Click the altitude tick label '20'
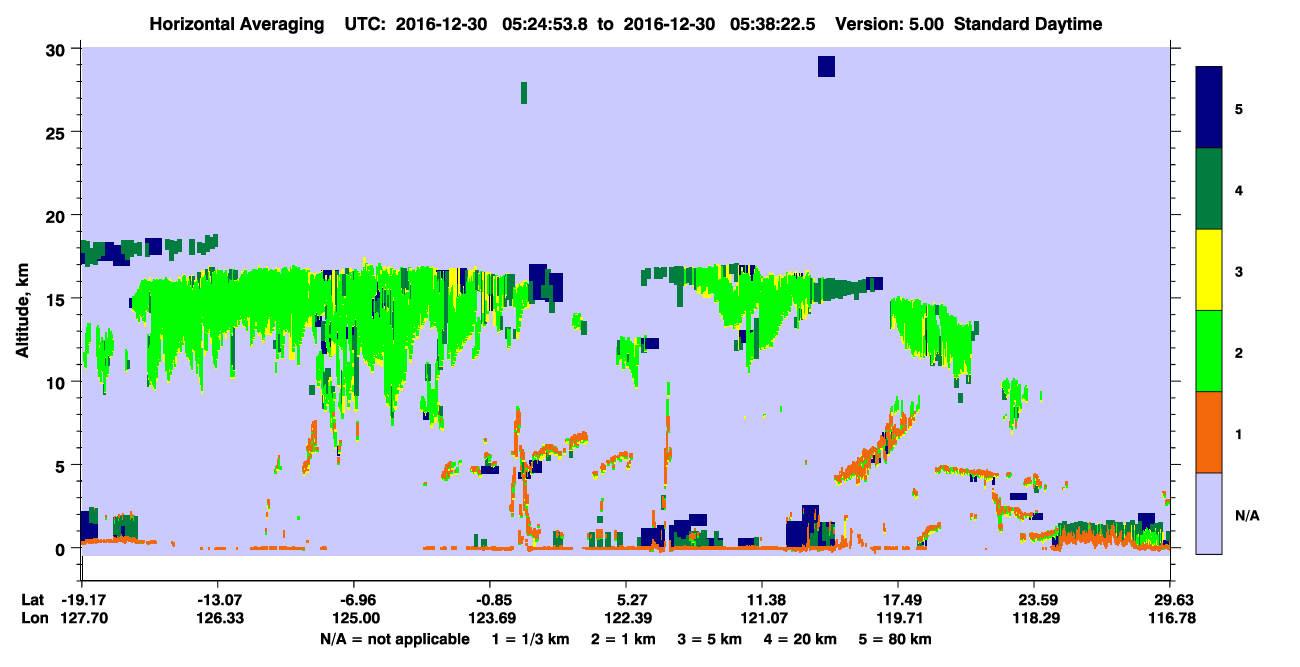Screen dimensions: 1300x667 tap(58, 216)
